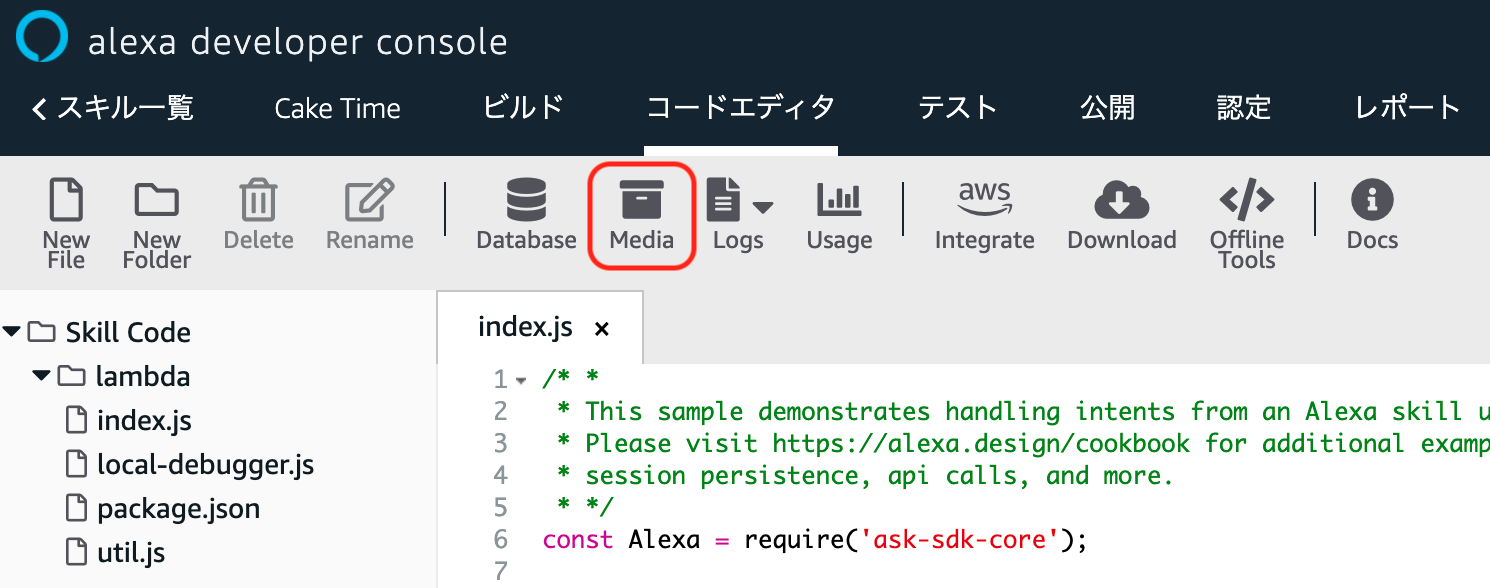Go back to スキル一覧
Image resolution: width=1490 pixels, height=588 pixels.
coord(112,108)
